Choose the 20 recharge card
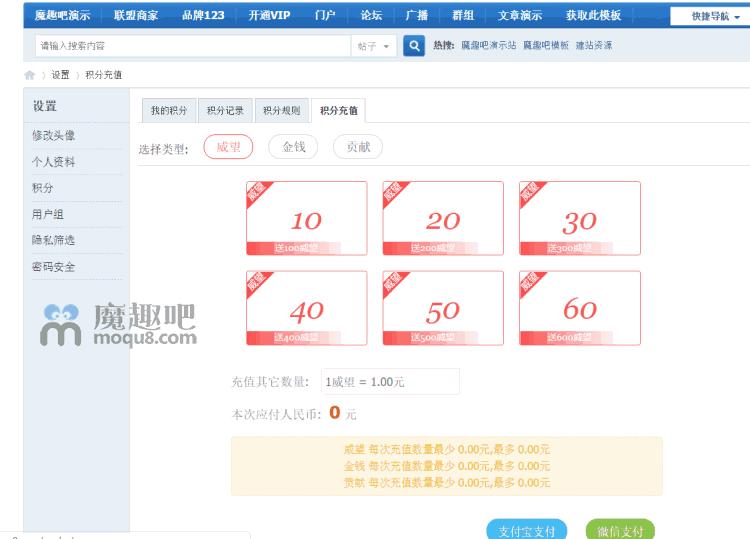This screenshot has height=539, width=750. pos(443,218)
